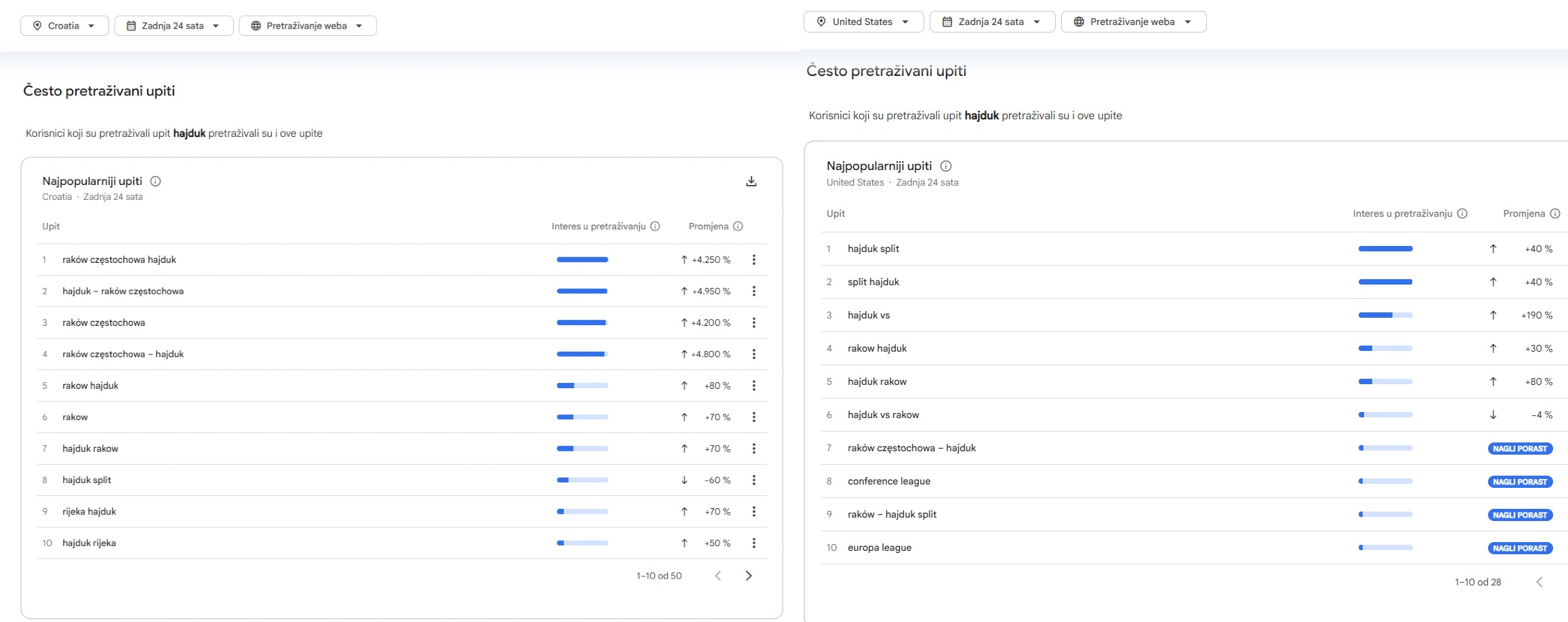
Task: Download Croatia top queries list
Action: point(751,182)
